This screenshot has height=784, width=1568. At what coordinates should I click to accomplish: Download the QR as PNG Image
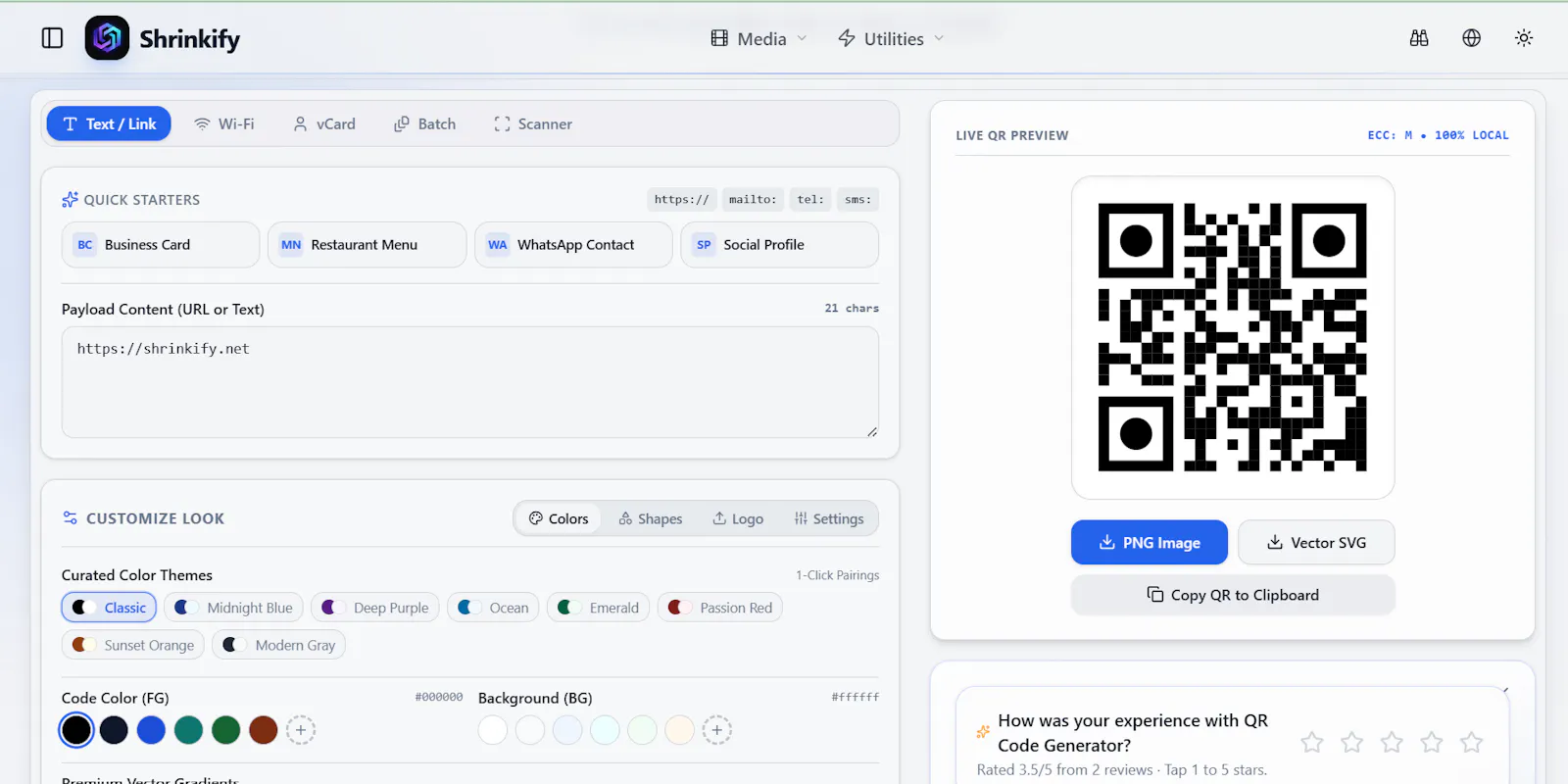coord(1150,542)
